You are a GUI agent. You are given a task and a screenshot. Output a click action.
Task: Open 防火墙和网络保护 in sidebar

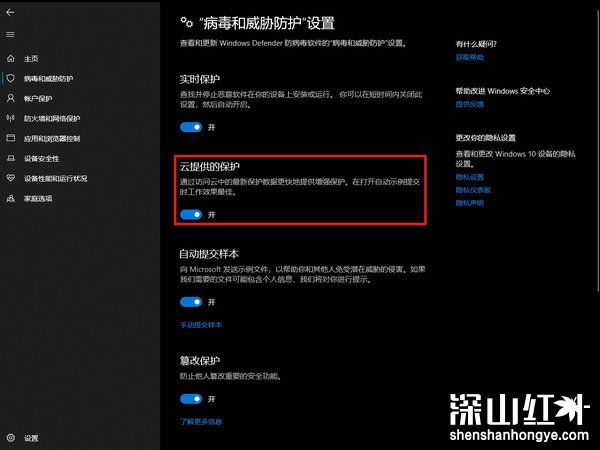52,119
